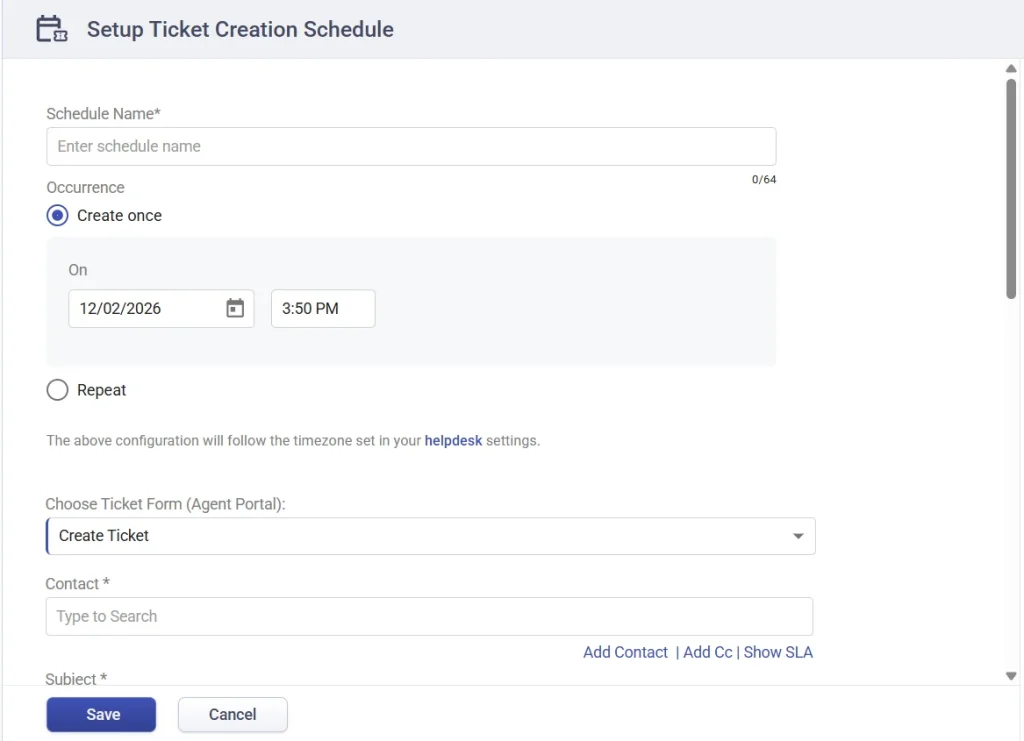The image size is (1024, 741).
Task: Open the calendar picker for the date field
Action: 235,308
